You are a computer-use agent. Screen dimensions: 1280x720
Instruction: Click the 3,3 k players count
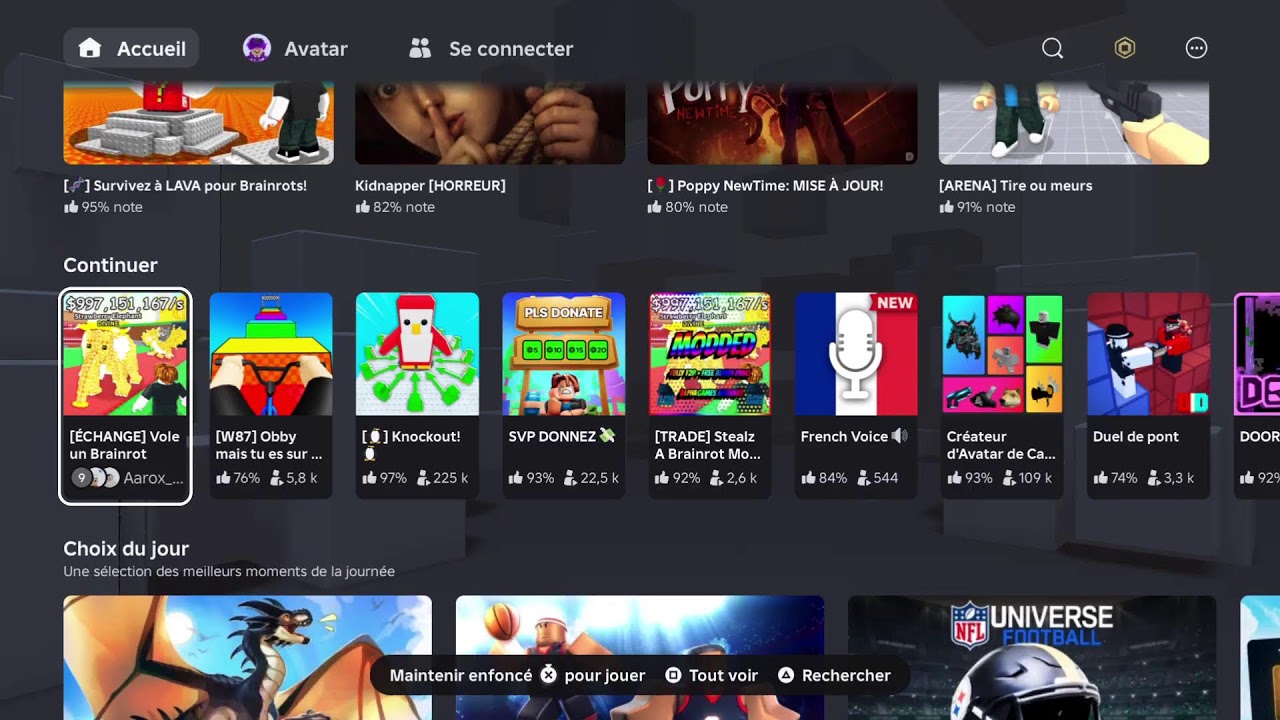click(1172, 478)
